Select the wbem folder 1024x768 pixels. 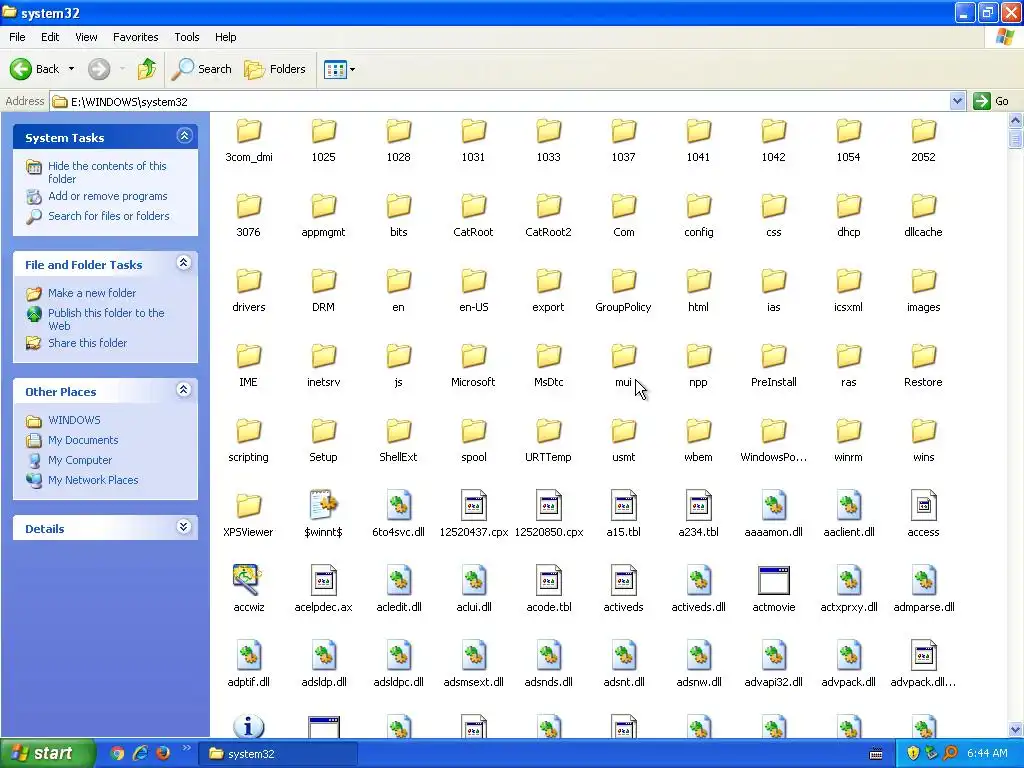click(699, 441)
